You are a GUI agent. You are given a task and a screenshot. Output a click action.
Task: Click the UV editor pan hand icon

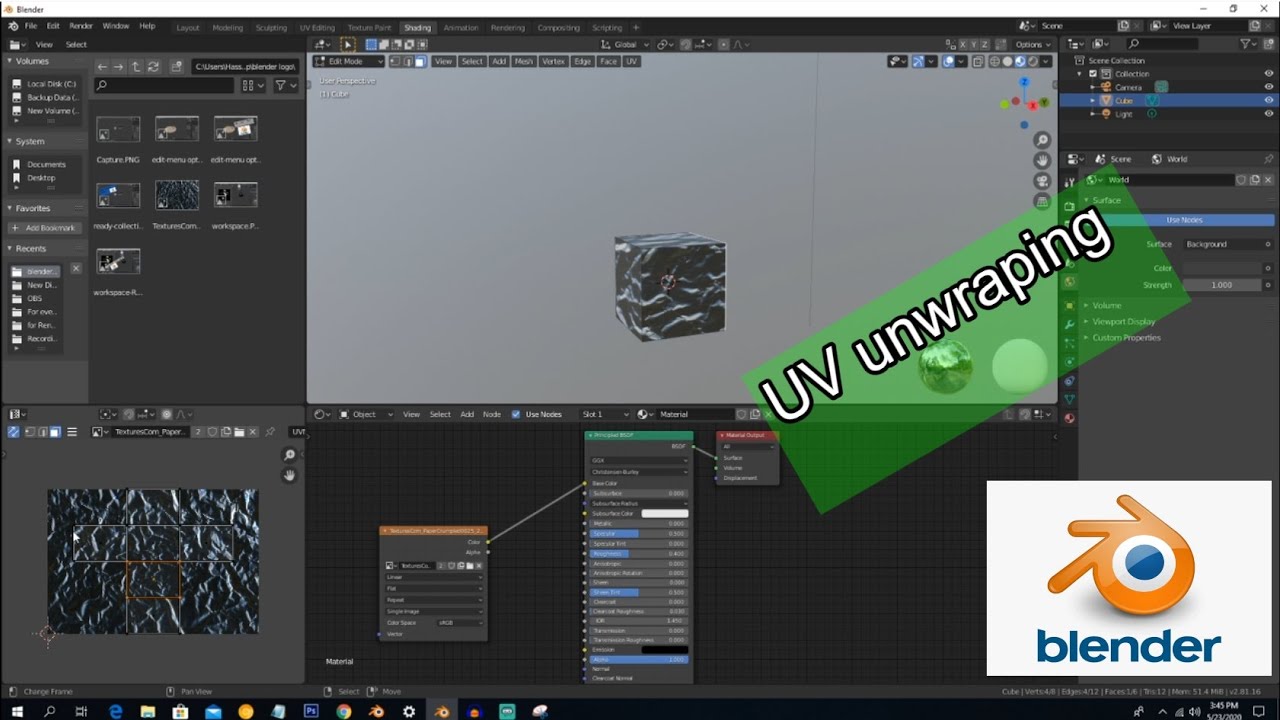tap(290, 475)
